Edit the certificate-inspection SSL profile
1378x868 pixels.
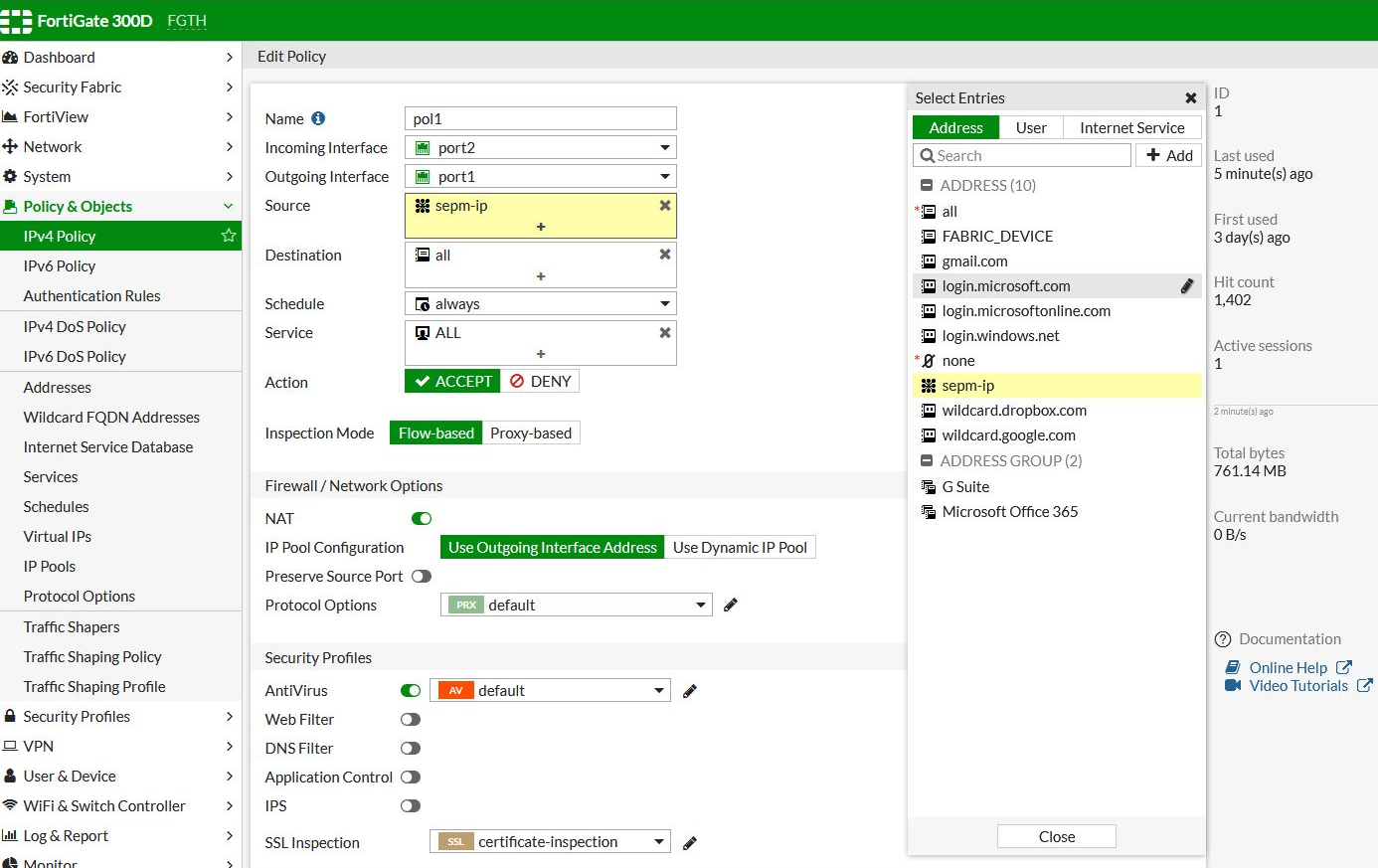click(690, 843)
